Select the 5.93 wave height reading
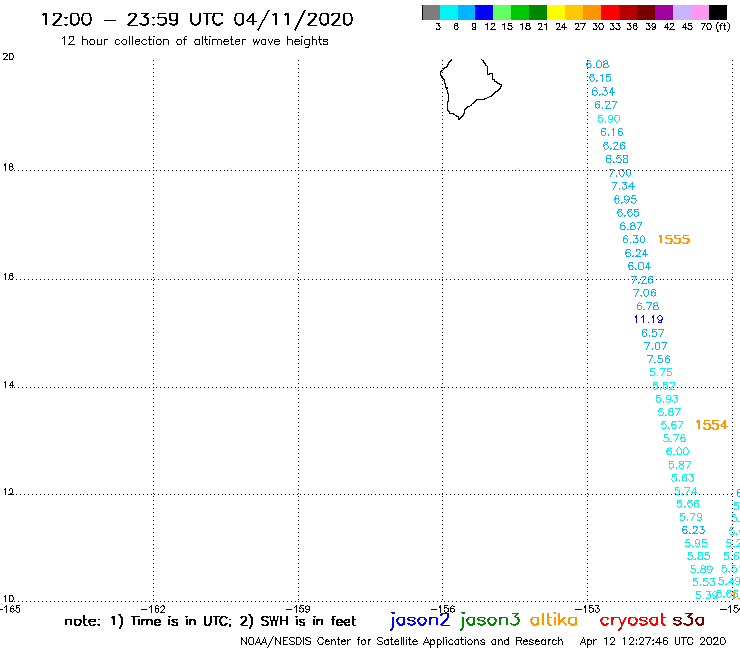This screenshot has height=650, width=740. [x=667, y=399]
